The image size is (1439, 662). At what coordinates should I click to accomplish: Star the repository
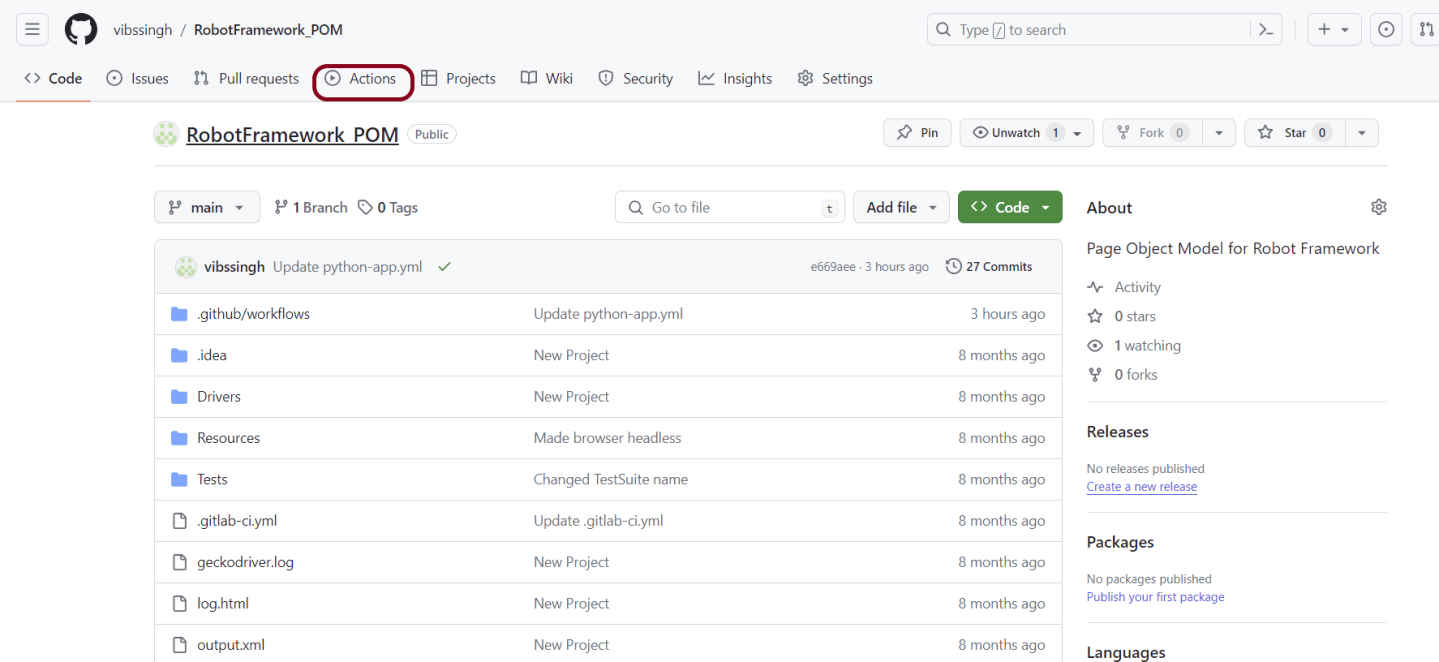tap(1295, 133)
